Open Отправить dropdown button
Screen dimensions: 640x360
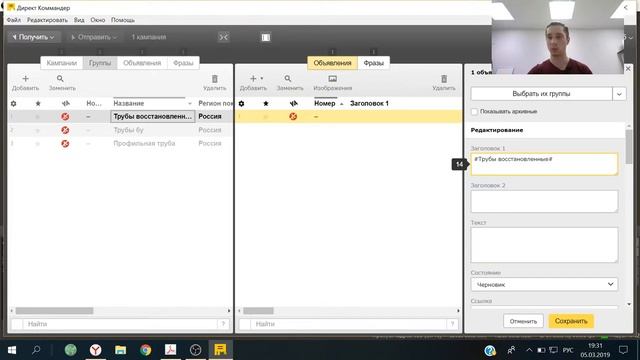click(93, 37)
